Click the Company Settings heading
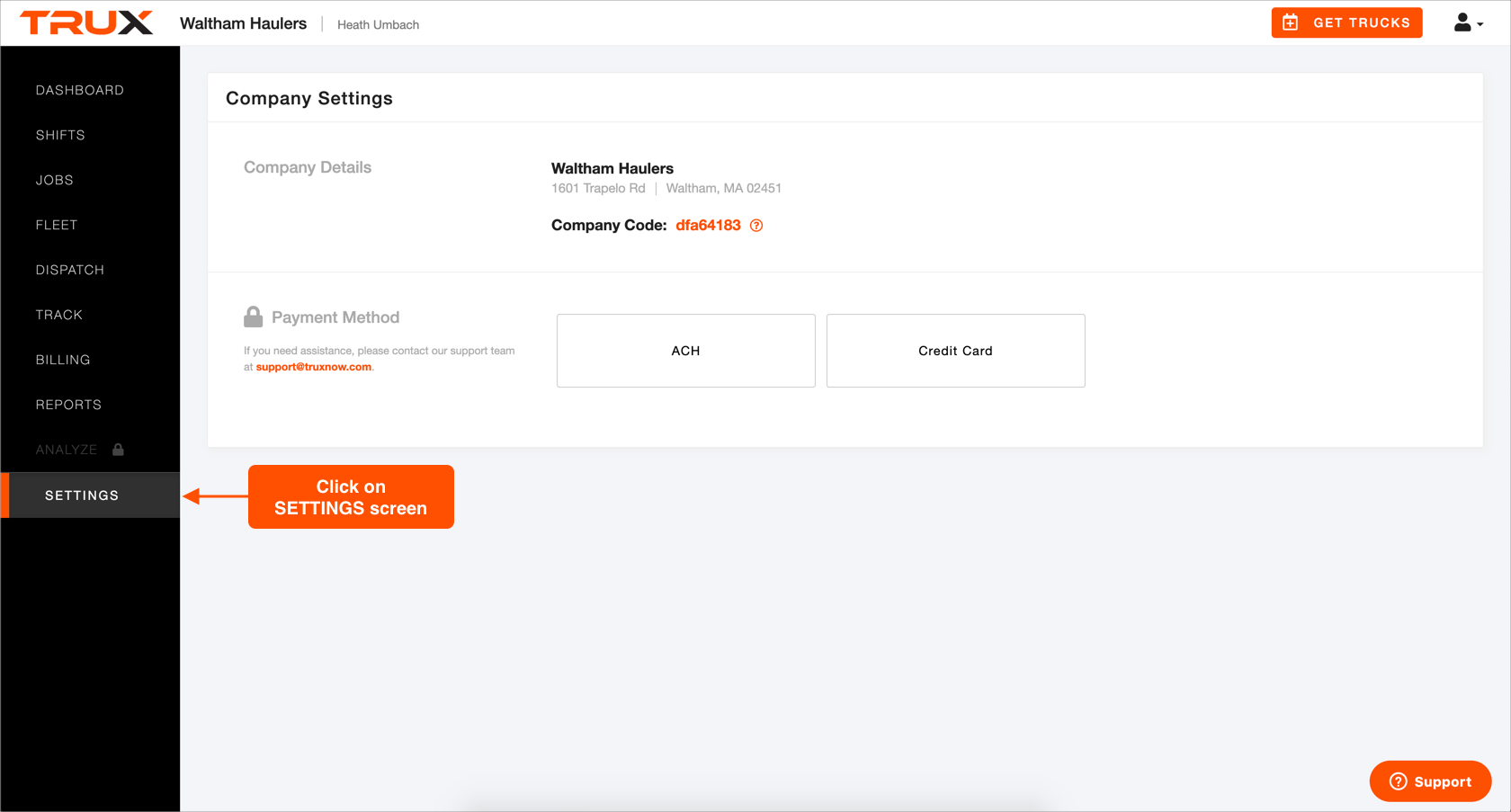Image resolution: width=1511 pixels, height=812 pixels. (x=309, y=98)
